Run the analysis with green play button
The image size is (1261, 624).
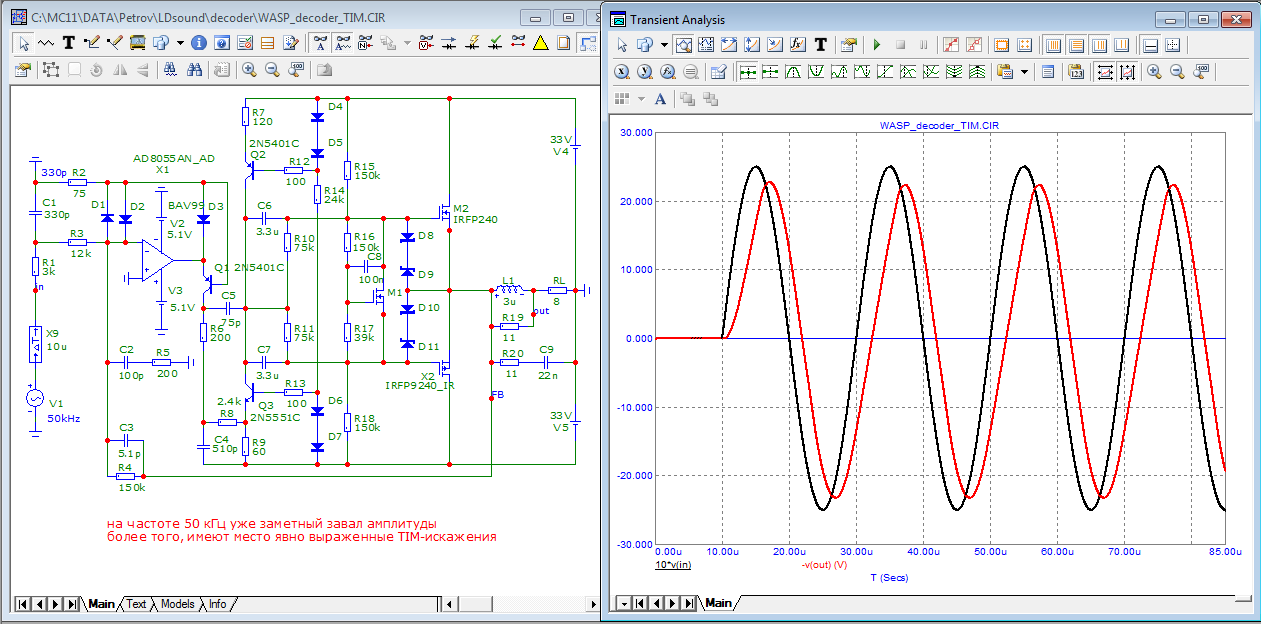point(877,45)
